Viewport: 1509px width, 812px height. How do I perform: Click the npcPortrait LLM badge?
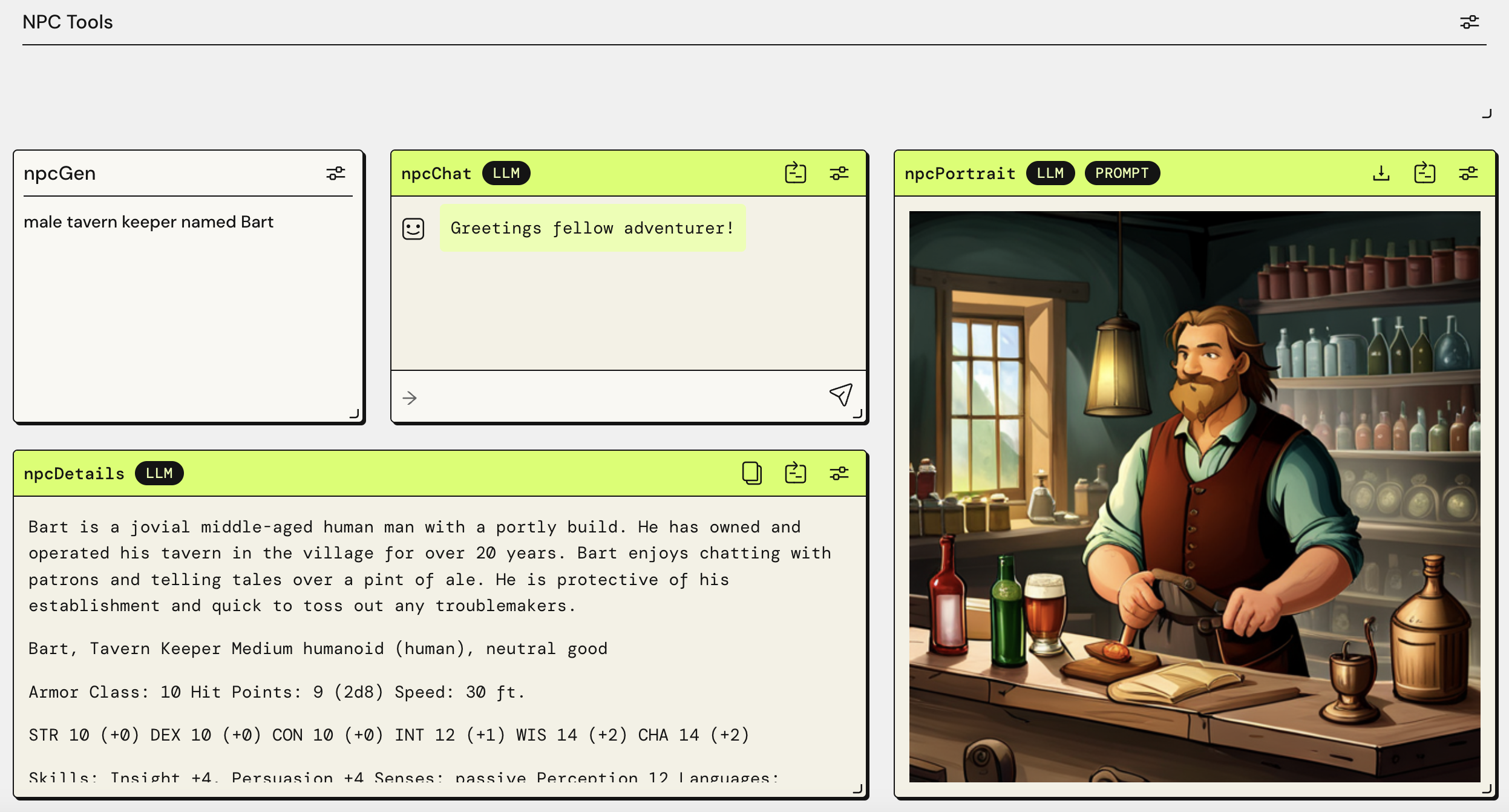(x=1050, y=173)
